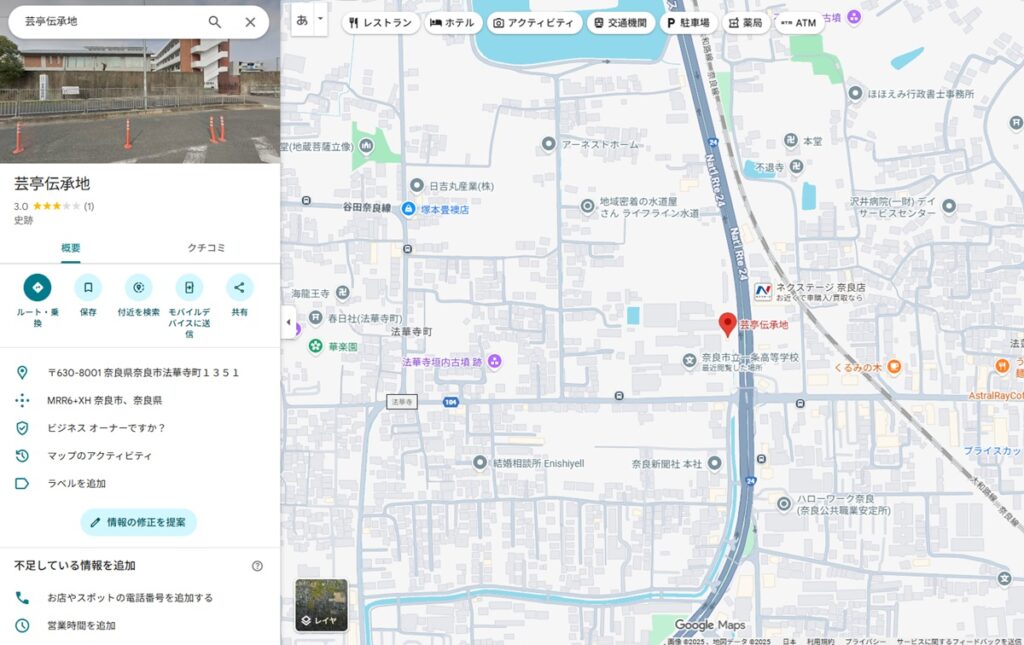The width and height of the screenshot is (1024, 645).
Task: Filter map by ホテル chip
Action: (x=453, y=23)
